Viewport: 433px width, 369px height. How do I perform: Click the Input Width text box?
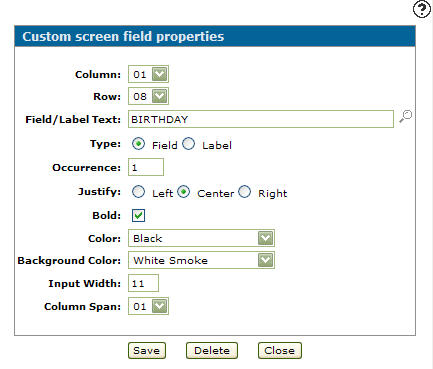pos(143,283)
